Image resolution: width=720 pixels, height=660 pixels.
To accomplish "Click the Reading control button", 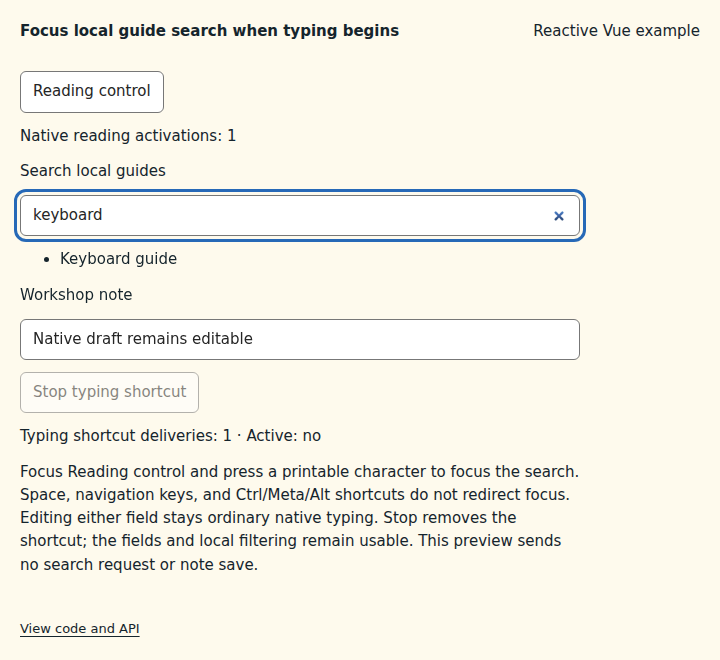I will (92, 92).
